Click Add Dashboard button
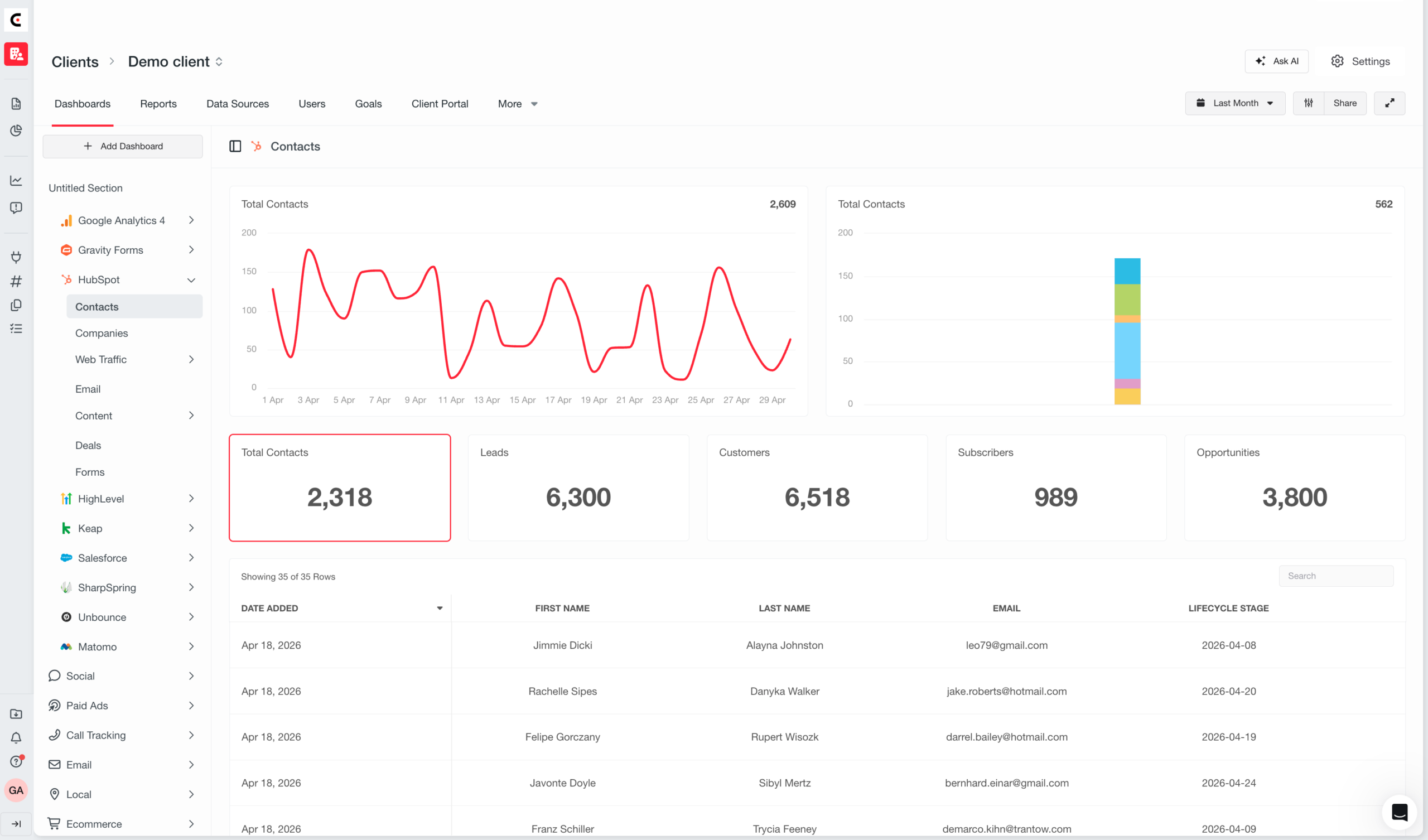Screen dimensions: 1428x840 (x=122, y=146)
